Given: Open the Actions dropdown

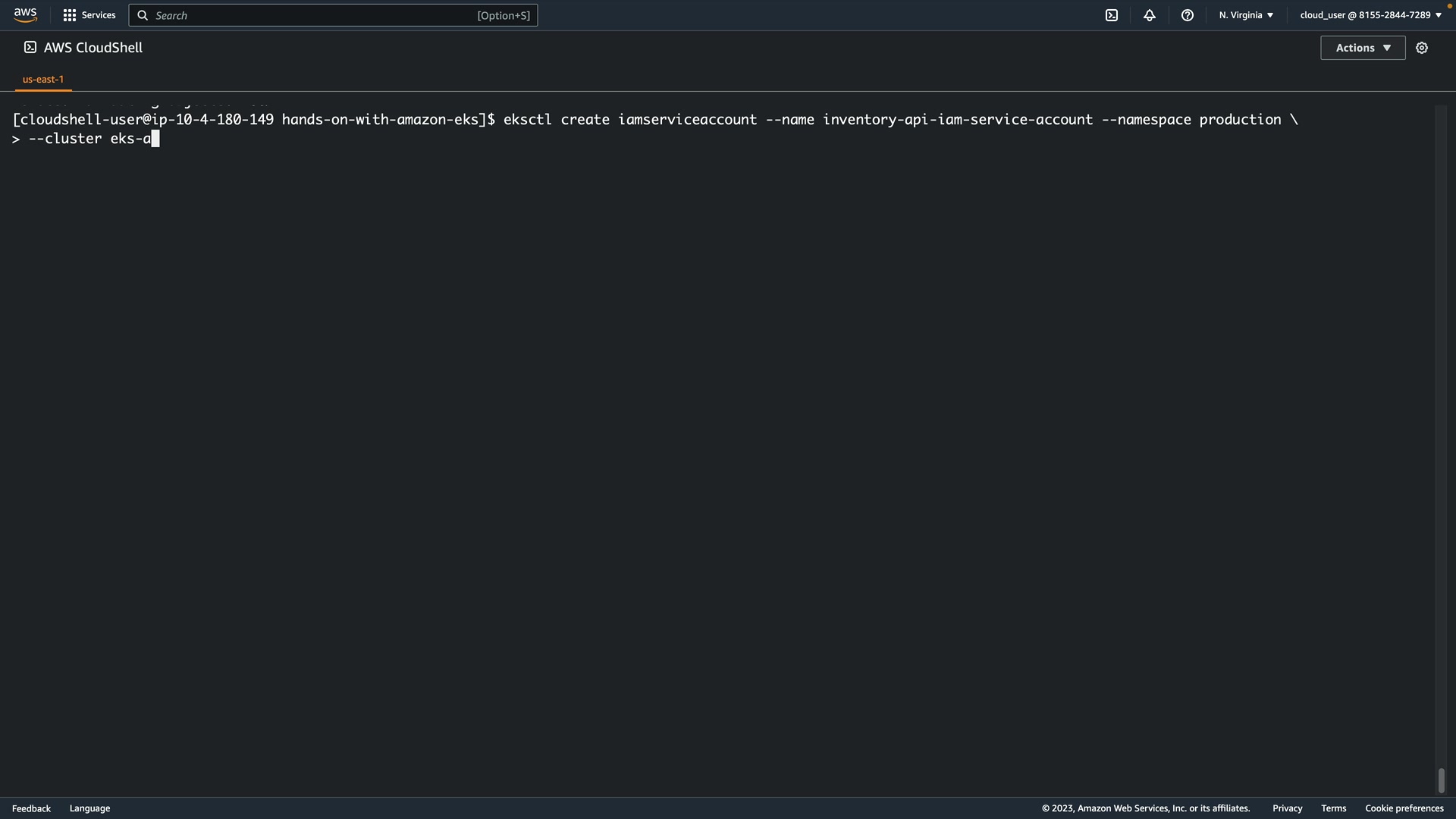Looking at the screenshot, I should point(1363,48).
